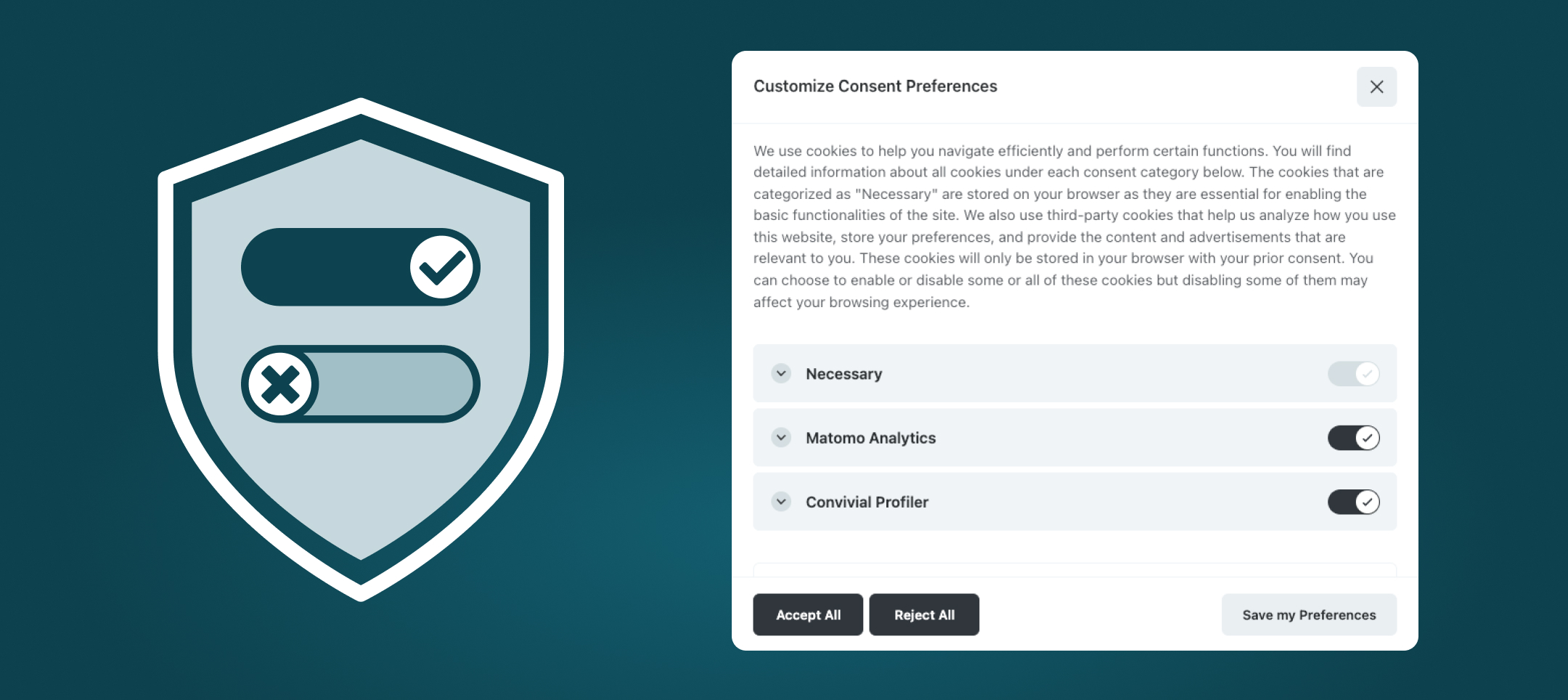Click the locked Necessary consent toggle
Screen dimensions: 1568x700
pyautogui.click(x=1353, y=373)
